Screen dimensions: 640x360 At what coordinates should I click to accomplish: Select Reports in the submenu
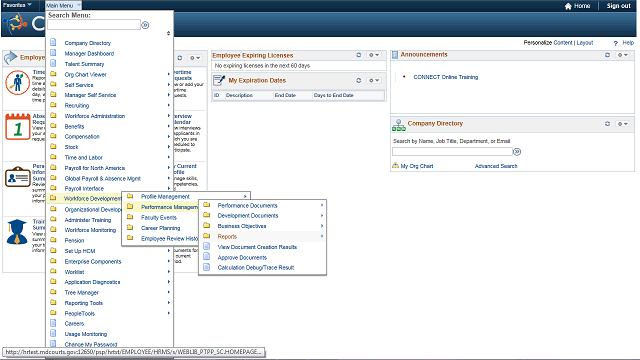[x=227, y=236]
